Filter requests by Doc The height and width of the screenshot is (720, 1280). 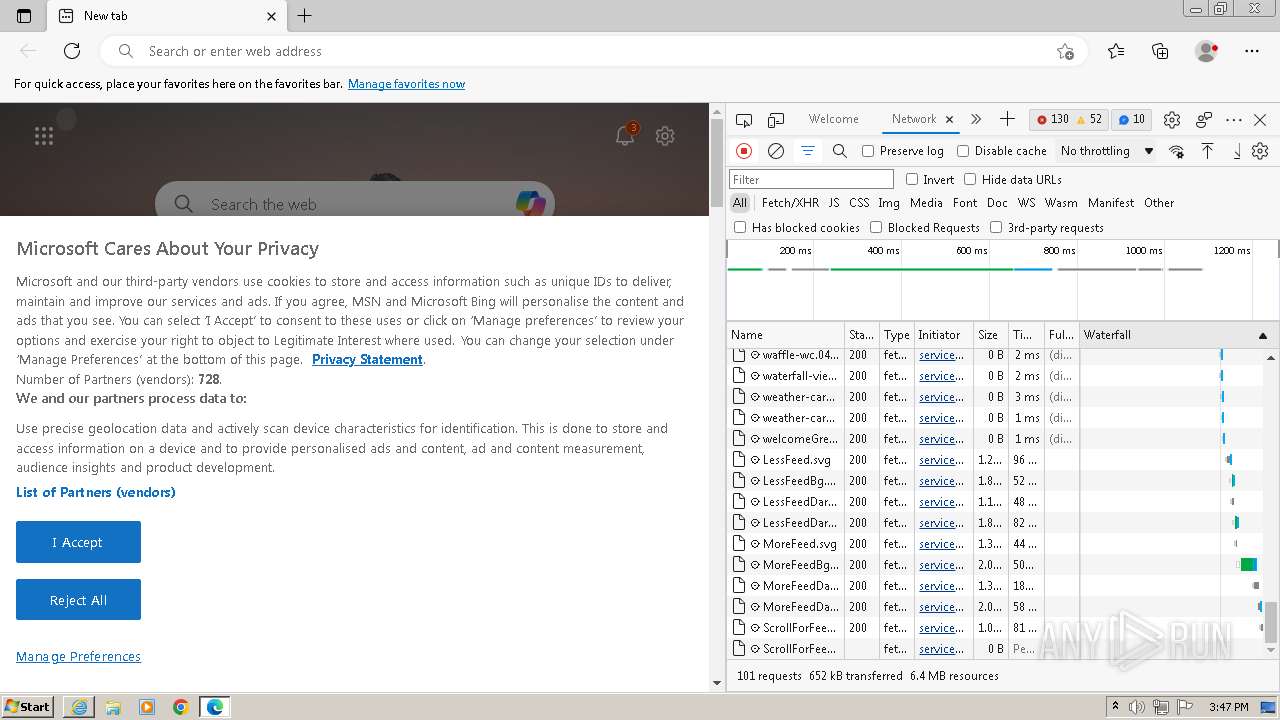pyautogui.click(x=997, y=203)
